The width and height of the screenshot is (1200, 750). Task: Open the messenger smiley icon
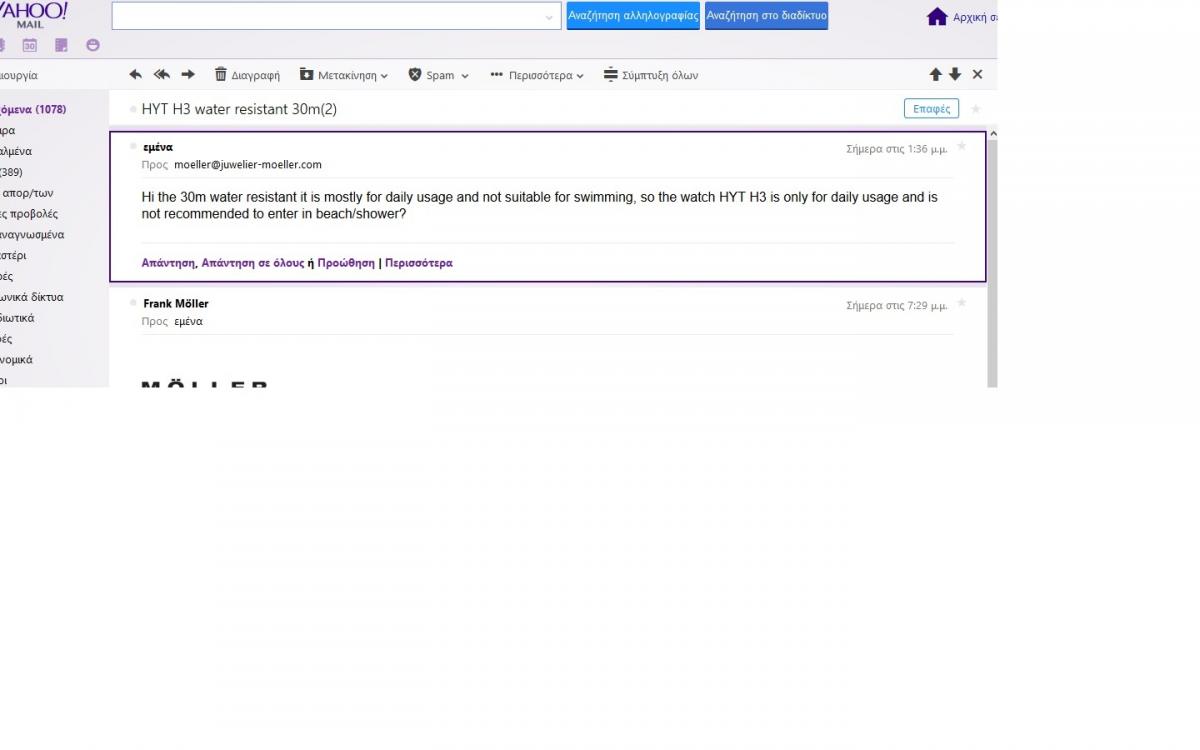(x=93, y=45)
